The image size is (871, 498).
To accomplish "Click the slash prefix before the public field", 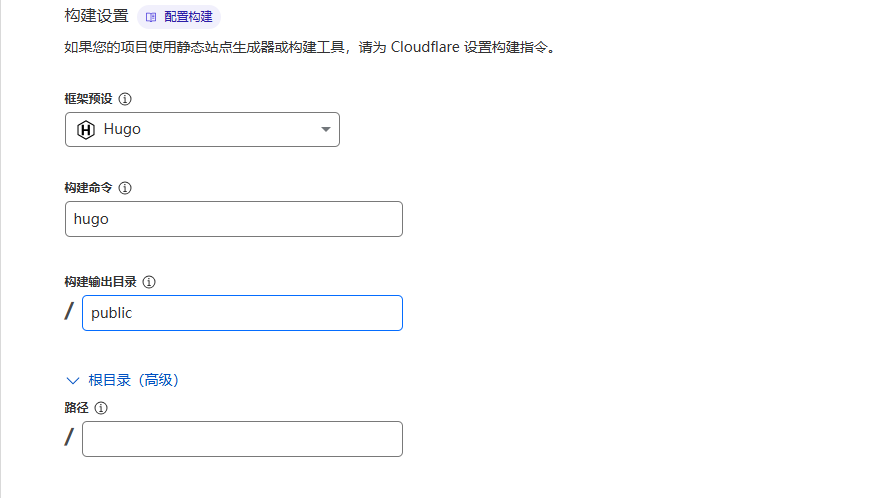I will [69, 312].
